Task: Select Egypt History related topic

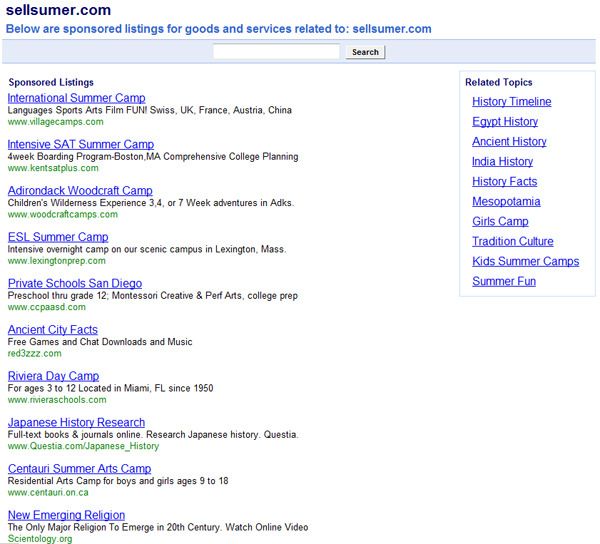Action: 505,122
